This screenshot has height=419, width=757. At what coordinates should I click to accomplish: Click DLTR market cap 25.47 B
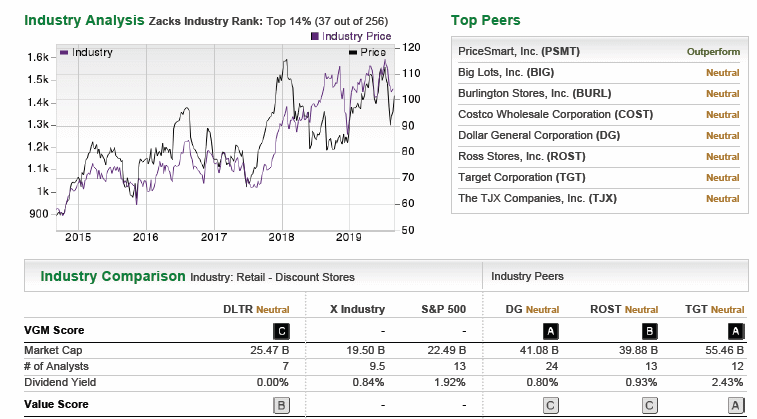click(x=269, y=350)
